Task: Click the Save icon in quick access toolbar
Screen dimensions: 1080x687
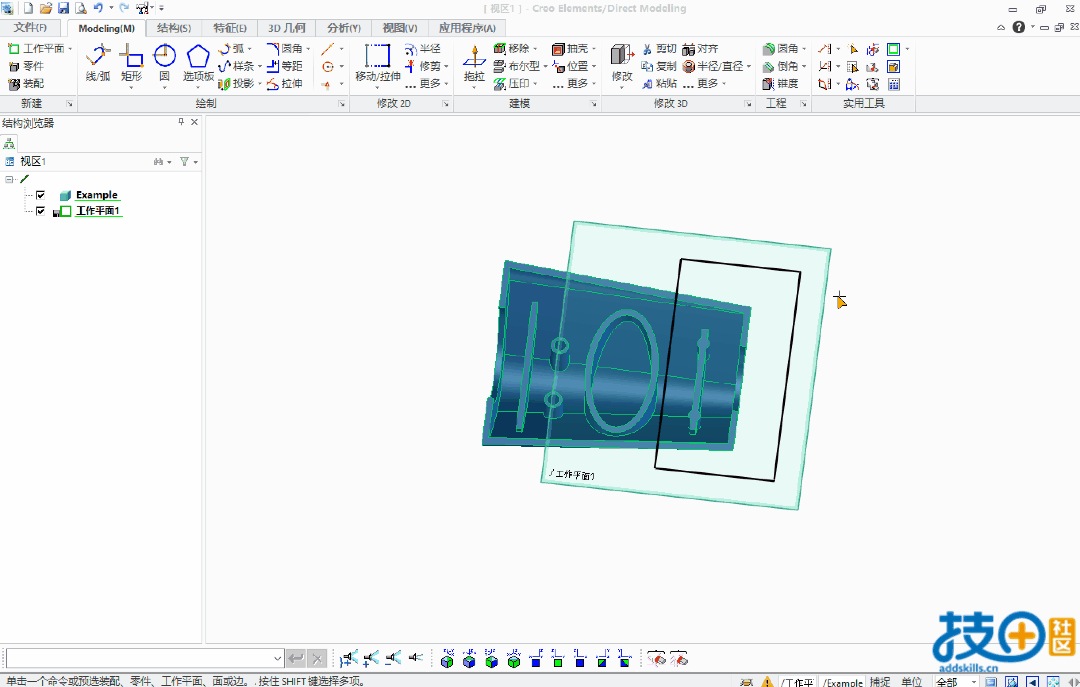Action: (x=63, y=8)
